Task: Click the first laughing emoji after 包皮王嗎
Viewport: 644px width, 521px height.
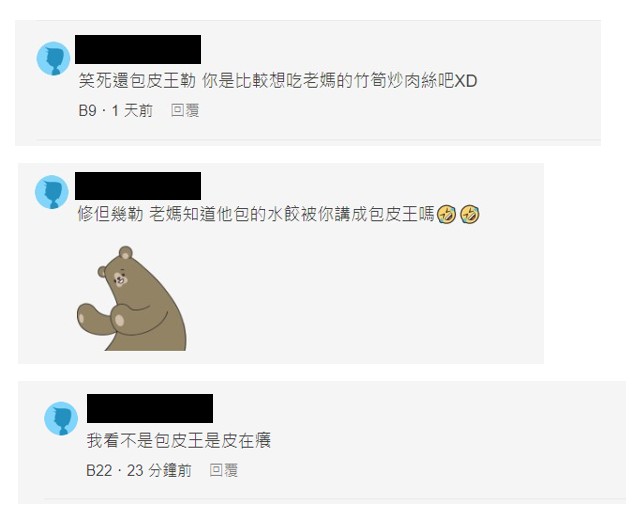Action: (446, 214)
